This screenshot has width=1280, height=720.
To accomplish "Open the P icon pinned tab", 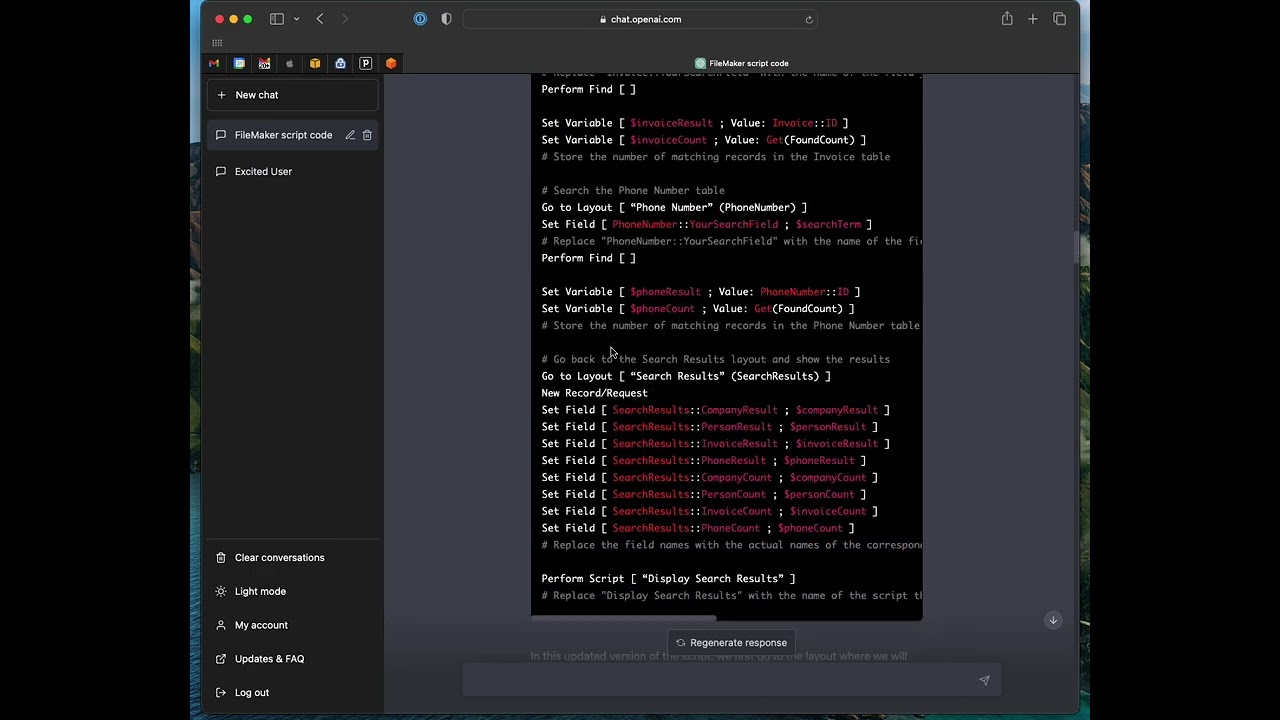I will [x=366, y=63].
